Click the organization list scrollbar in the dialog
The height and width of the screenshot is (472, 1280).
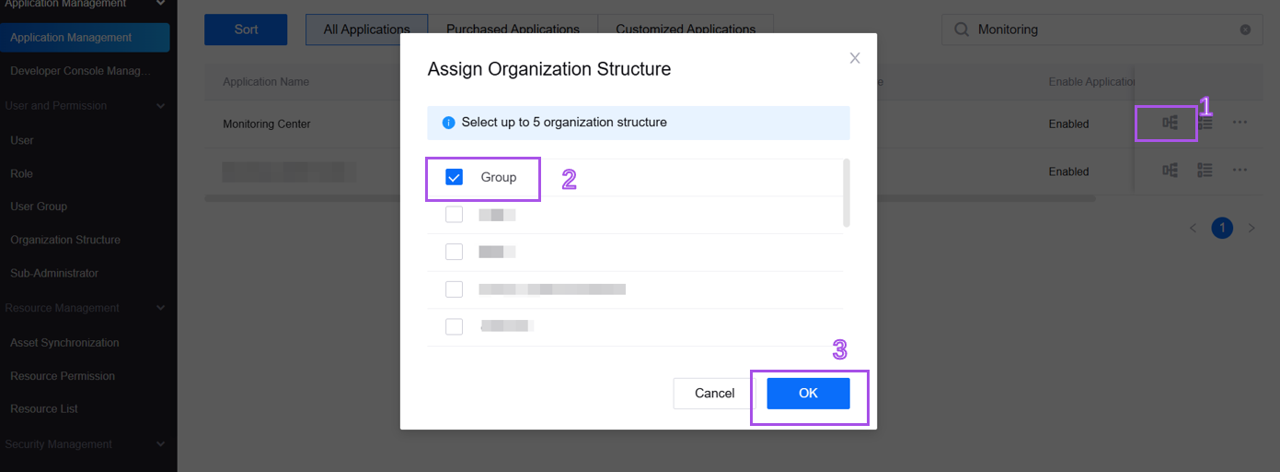pos(846,193)
